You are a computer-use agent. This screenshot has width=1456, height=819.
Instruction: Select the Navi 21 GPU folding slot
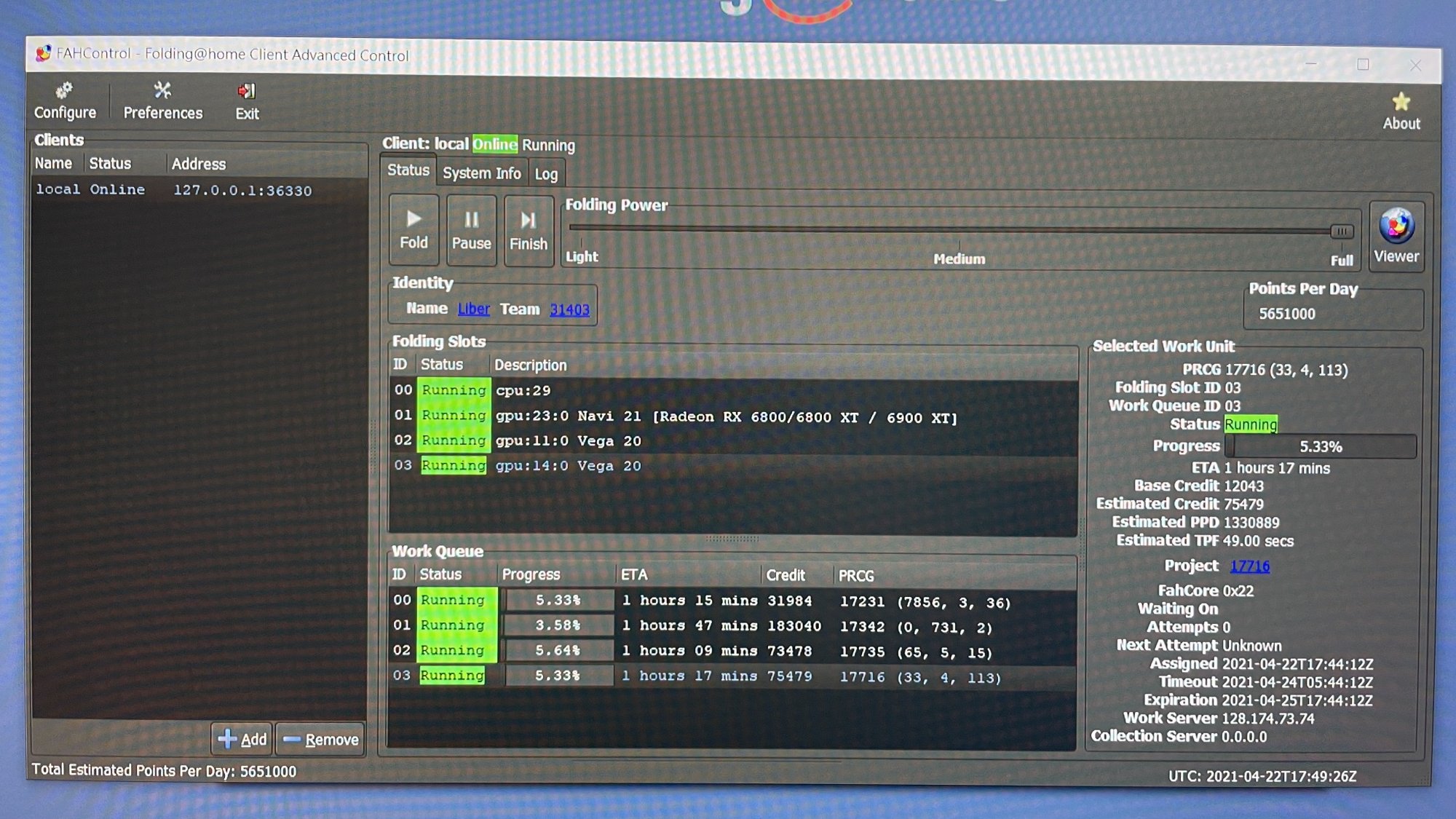pyautogui.click(x=732, y=416)
